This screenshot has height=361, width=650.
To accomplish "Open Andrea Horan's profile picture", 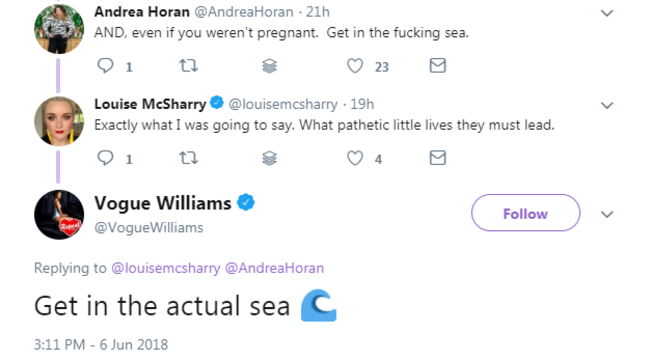I will pos(59,29).
